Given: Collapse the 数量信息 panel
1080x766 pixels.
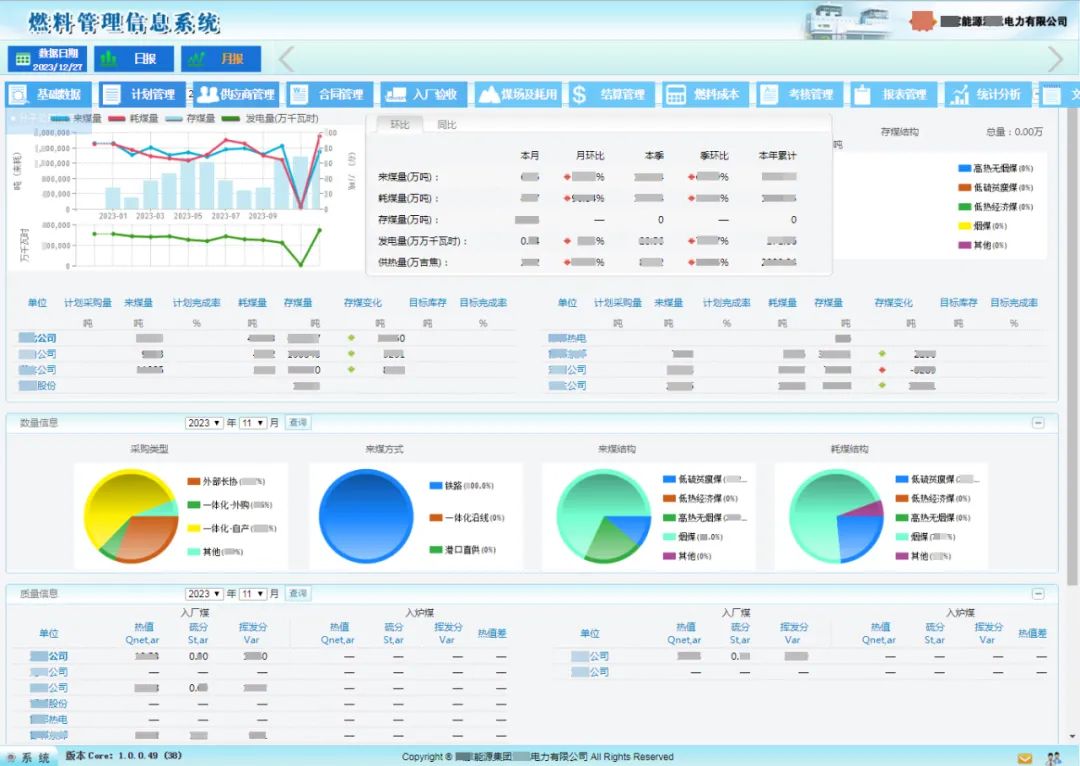Looking at the screenshot, I should [1038, 423].
